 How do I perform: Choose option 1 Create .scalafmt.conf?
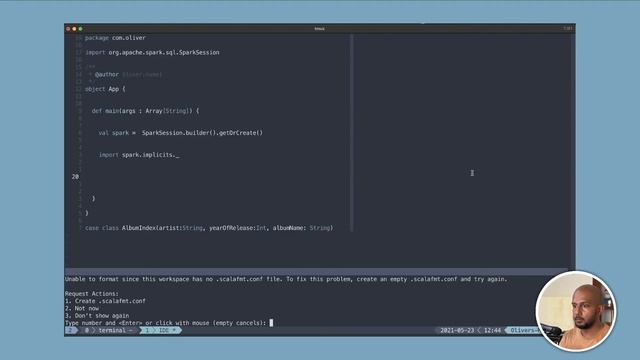click(x=105, y=301)
